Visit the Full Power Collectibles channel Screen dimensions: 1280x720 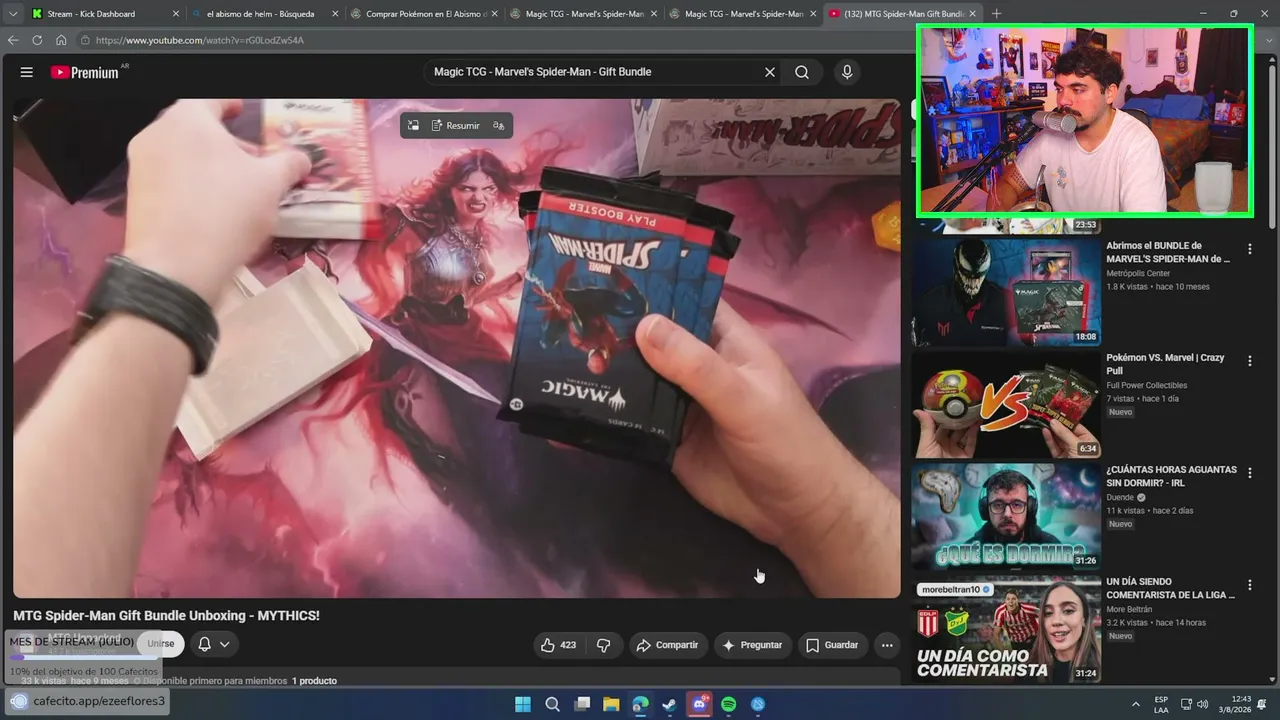(1146, 385)
